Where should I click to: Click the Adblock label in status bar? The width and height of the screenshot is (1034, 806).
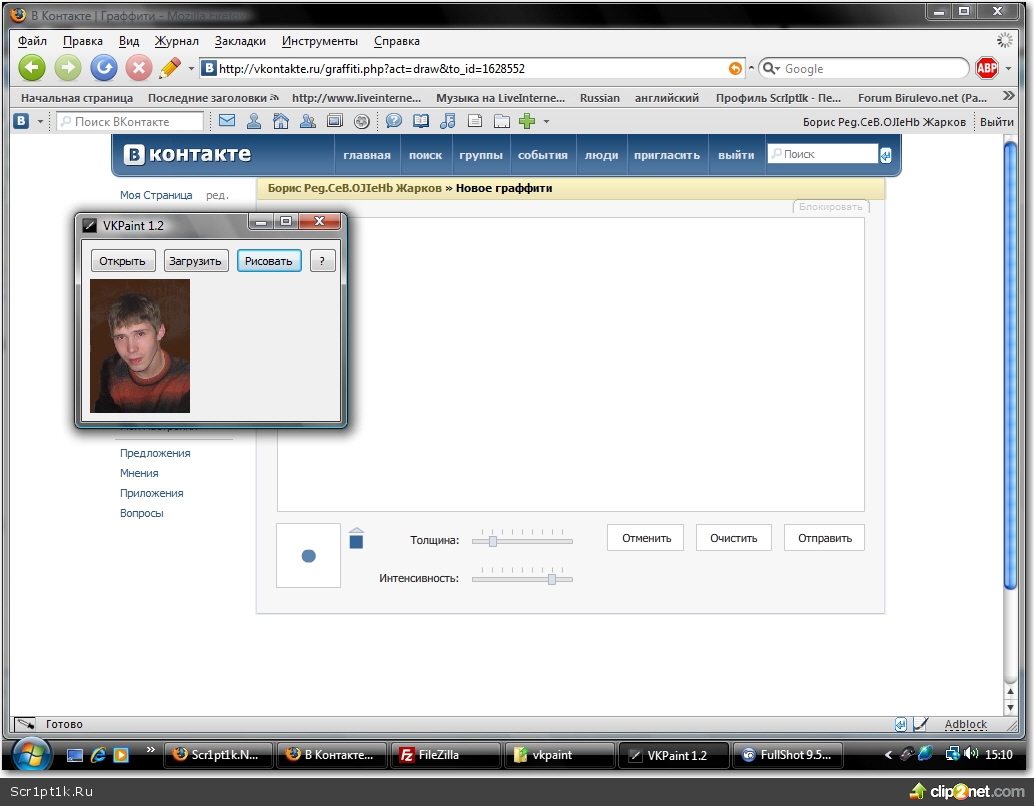(965, 724)
